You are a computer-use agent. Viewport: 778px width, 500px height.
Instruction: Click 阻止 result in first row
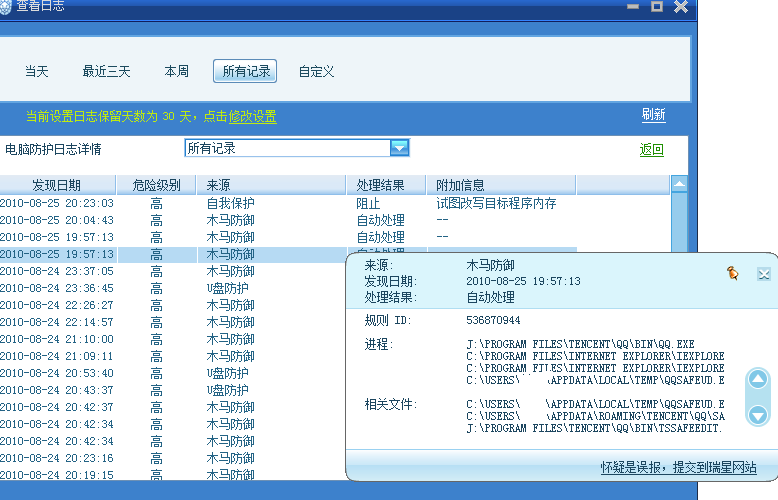pyautogui.click(x=368, y=203)
